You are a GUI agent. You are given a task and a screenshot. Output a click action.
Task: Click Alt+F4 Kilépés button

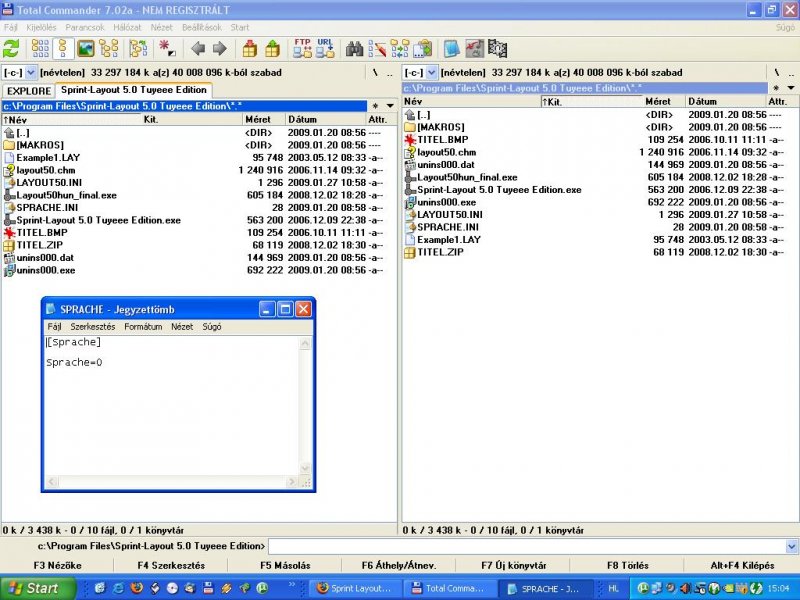pos(742,565)
